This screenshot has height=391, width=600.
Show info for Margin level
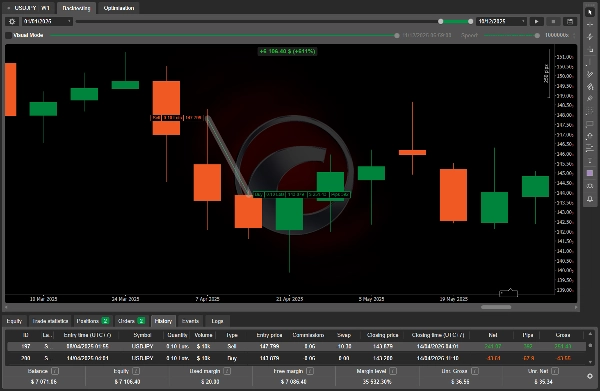(393, 371)
